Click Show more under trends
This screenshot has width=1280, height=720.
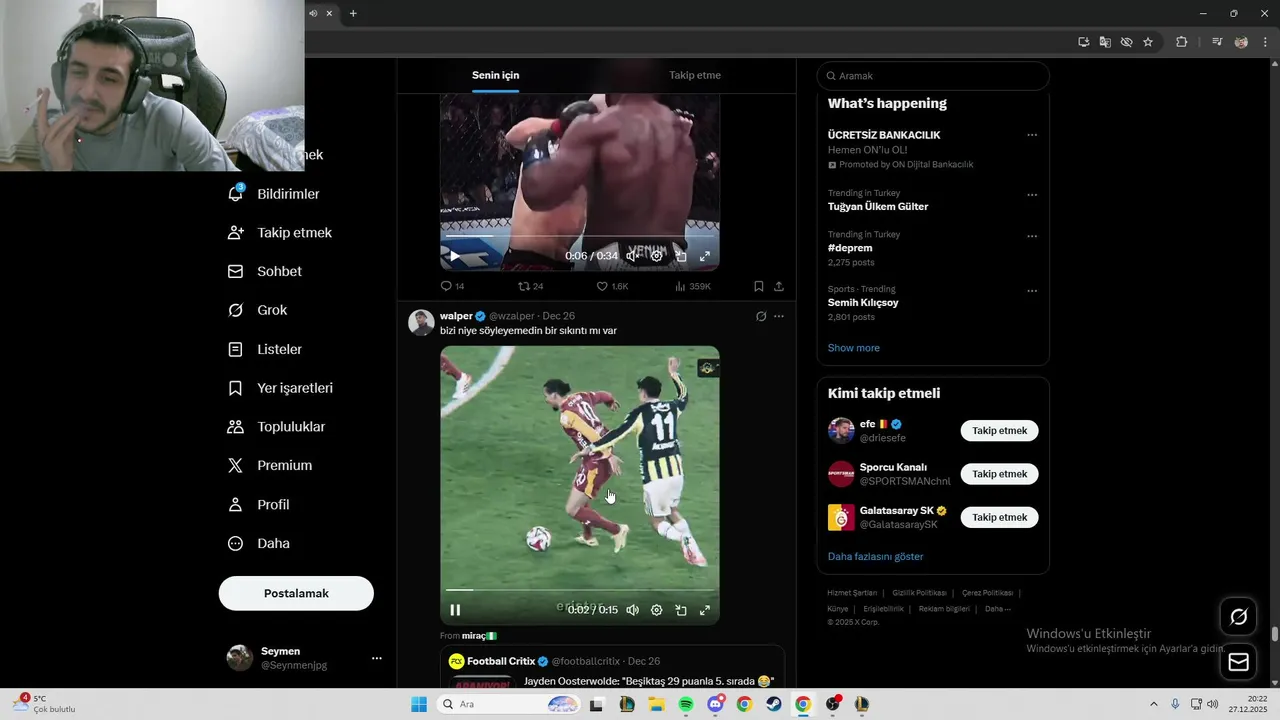click(854, 348)
